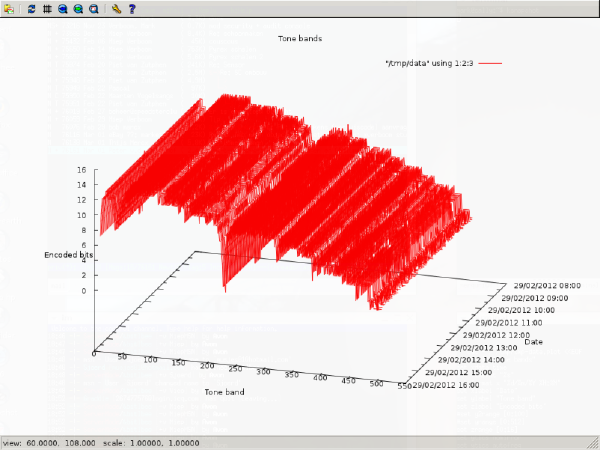Image resolution: width=600 pixels, height=450 pixels.
Task: Click the 29/02/2012 16:00 tick label
Action: coord(446,385)
